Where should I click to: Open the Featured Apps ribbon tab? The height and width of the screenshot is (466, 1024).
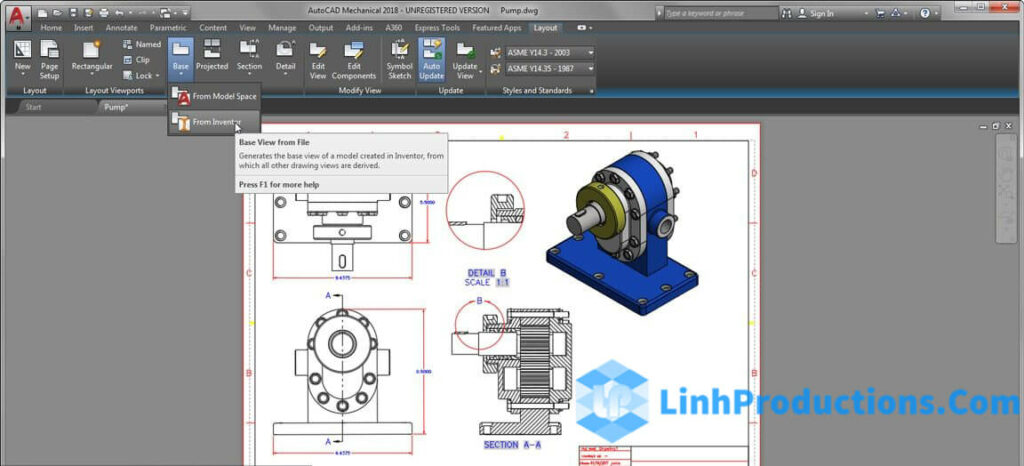coord(496,28)
